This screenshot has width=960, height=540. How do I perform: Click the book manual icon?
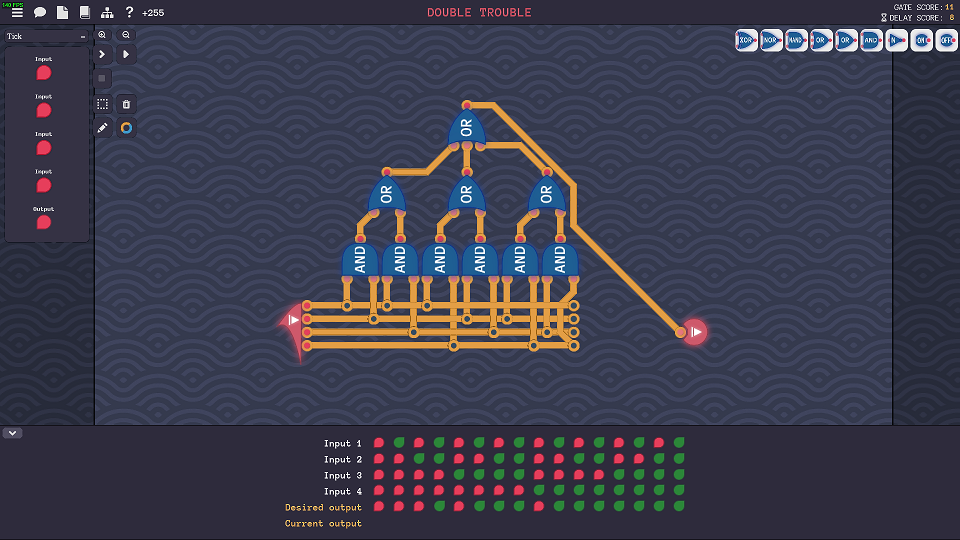pos(84,13)
